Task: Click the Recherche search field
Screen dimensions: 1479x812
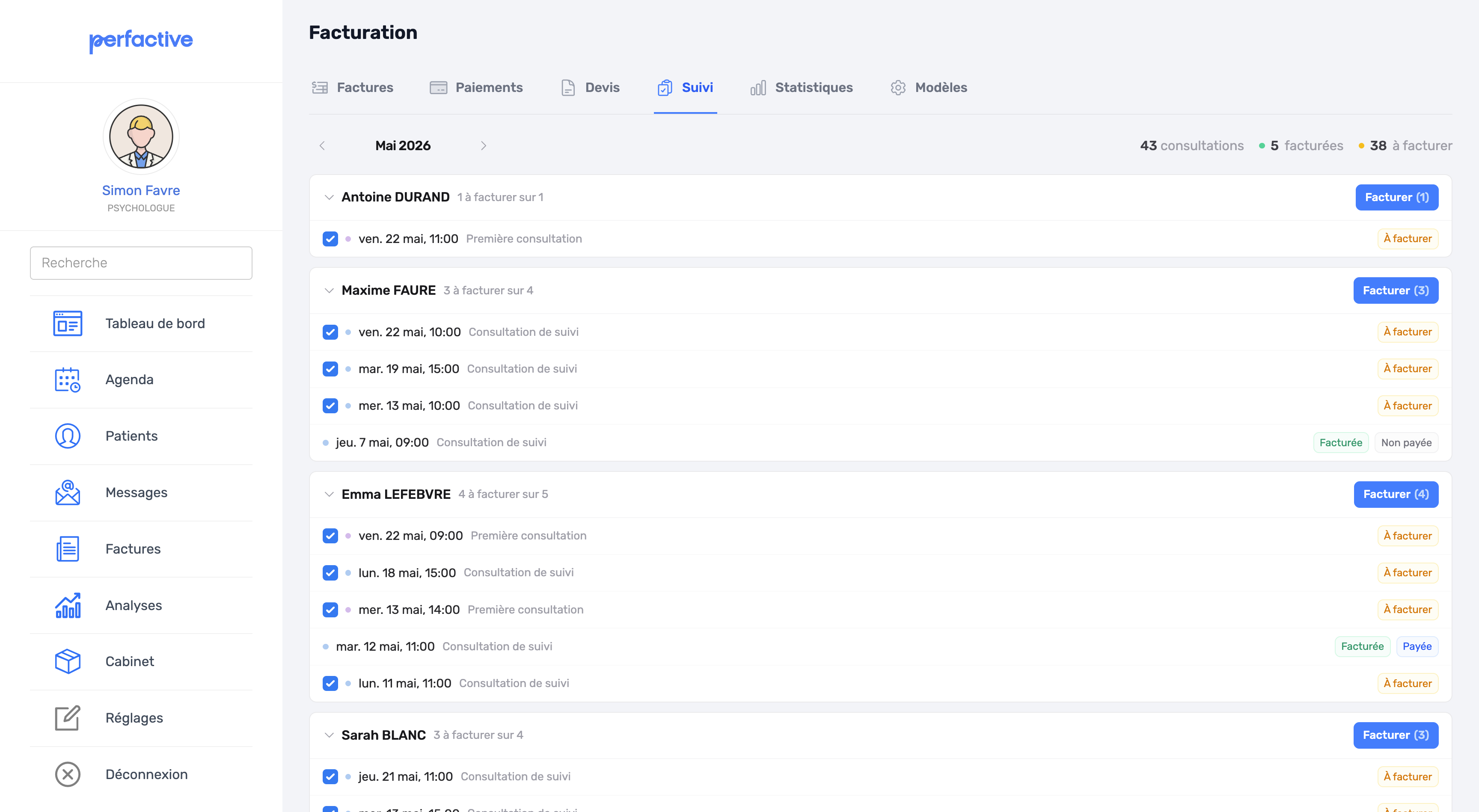Action: pos(141,263)
